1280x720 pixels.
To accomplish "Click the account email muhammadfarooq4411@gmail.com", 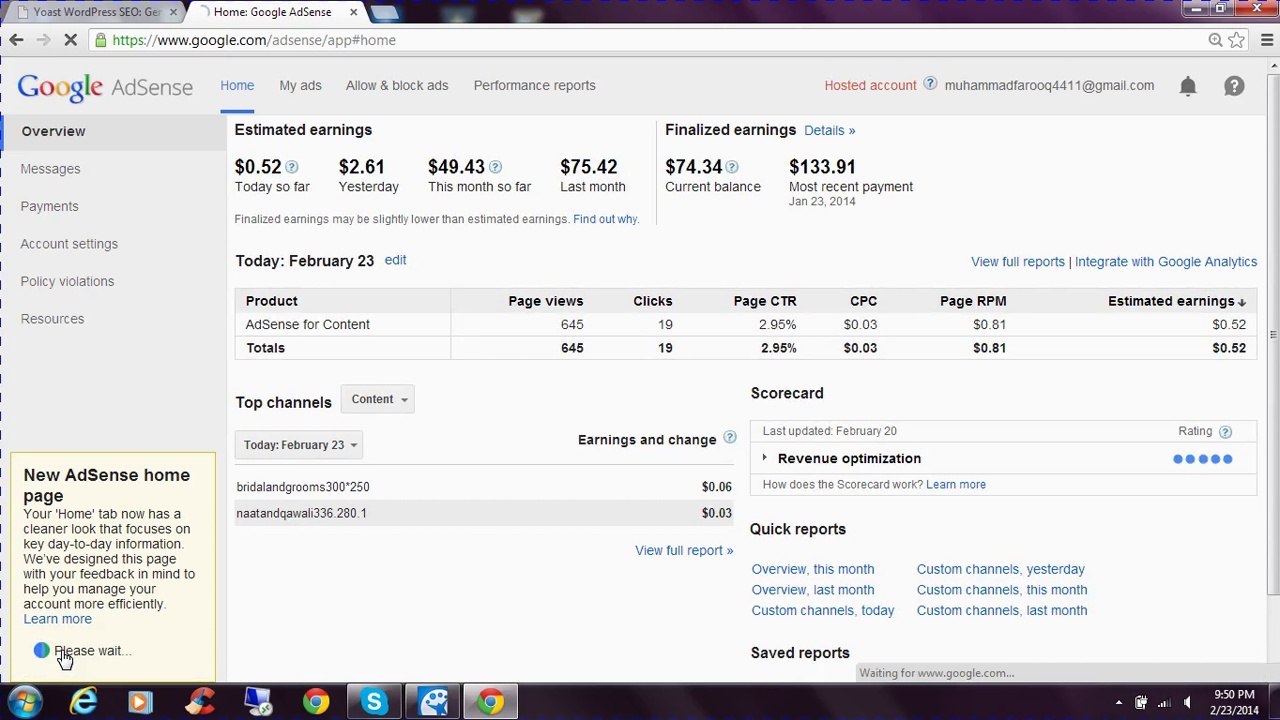I will tap(1049, 85).
